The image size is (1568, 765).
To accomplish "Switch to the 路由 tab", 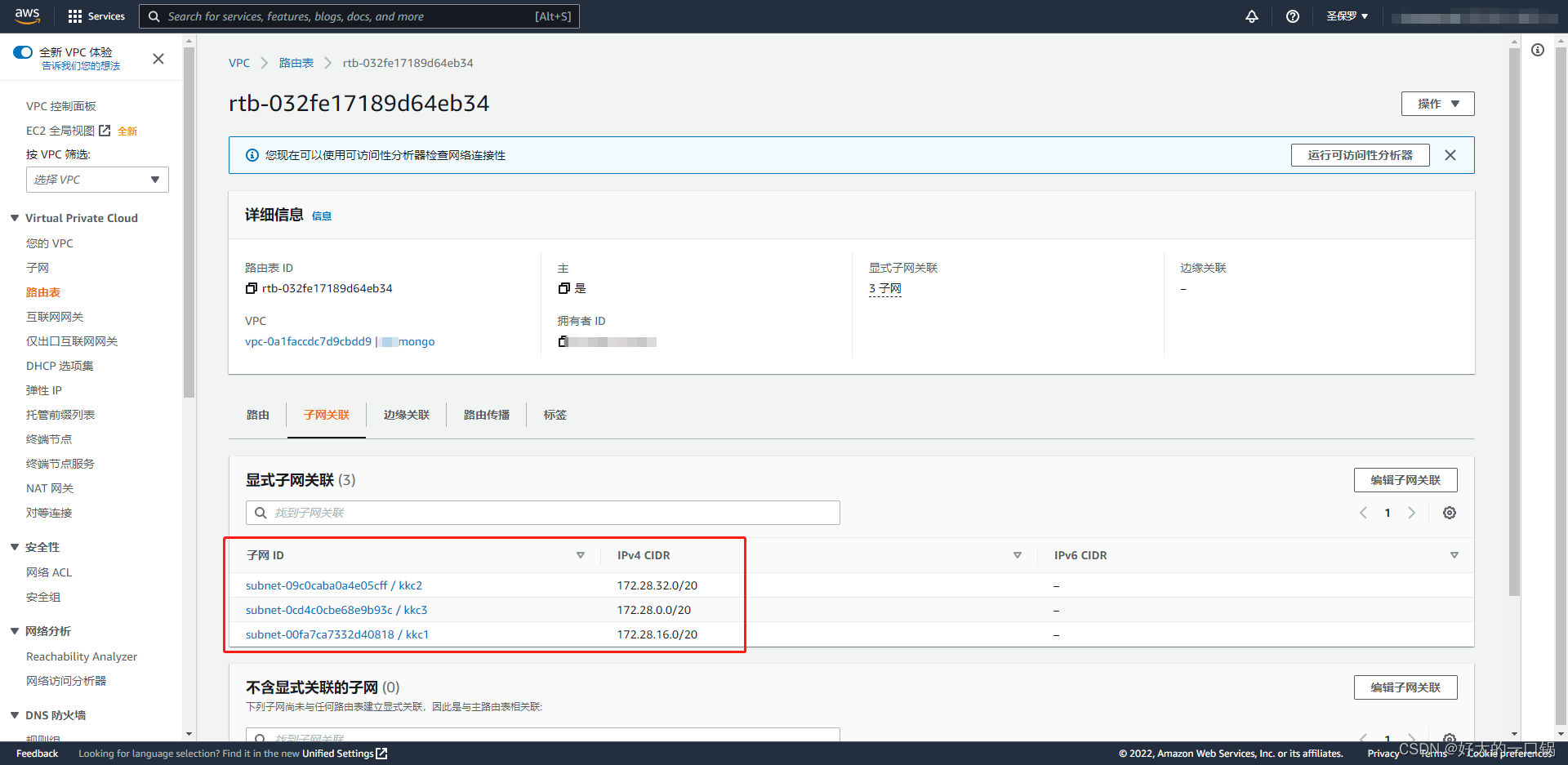I will pos(257,415).
